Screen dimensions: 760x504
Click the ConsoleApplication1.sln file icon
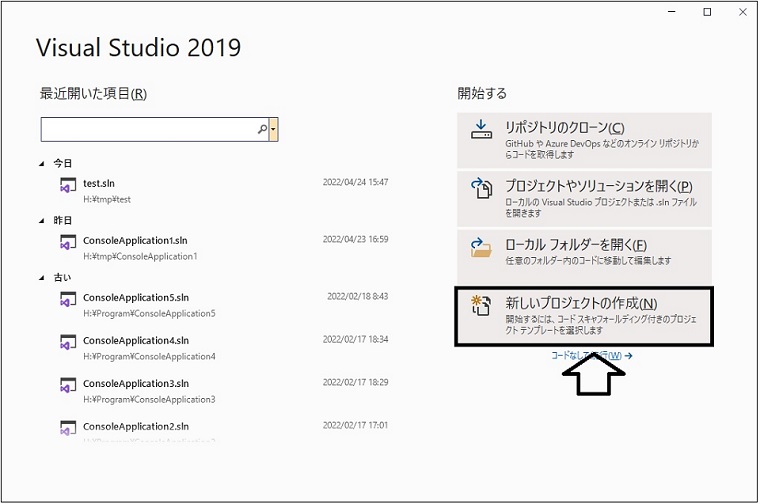(68, 243)
